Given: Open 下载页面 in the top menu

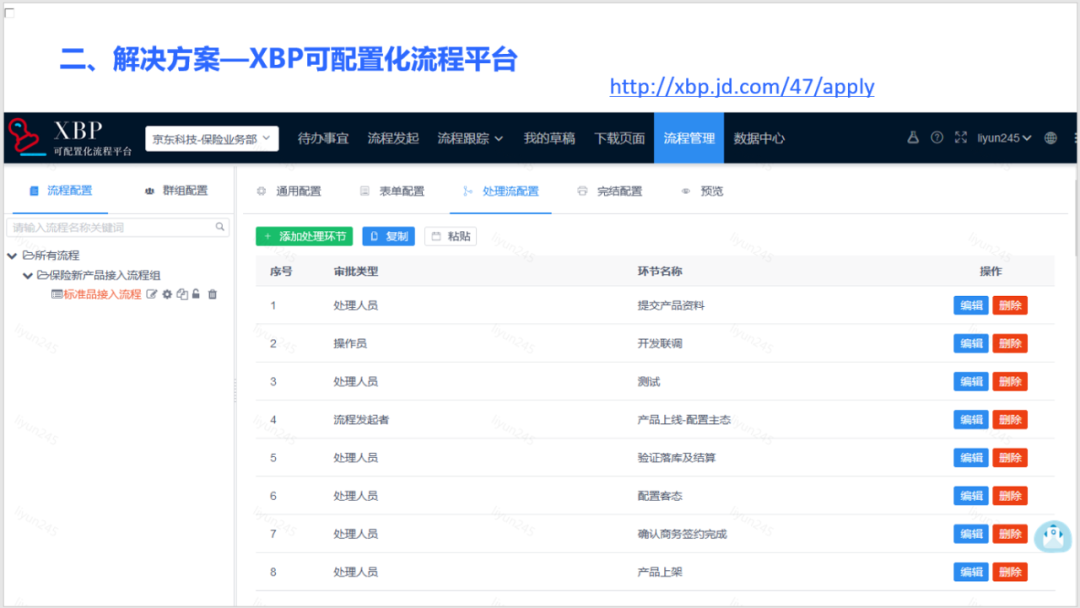Looking at the screenshot, I should pos(619,138).
